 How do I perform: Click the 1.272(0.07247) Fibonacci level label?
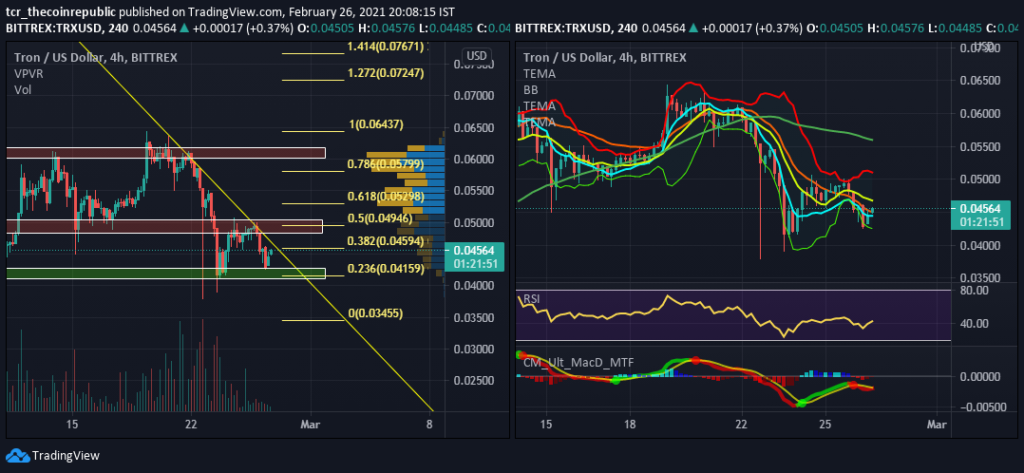tap(386, 73)
